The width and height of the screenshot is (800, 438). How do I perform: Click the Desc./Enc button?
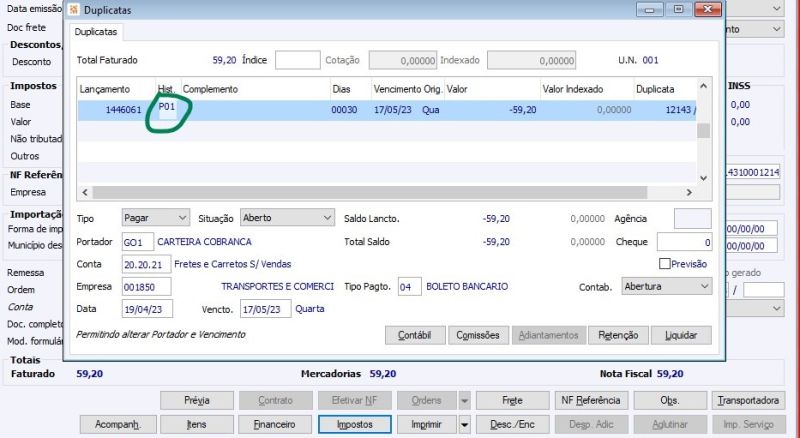pyautogui.click(x=512, y=424)
